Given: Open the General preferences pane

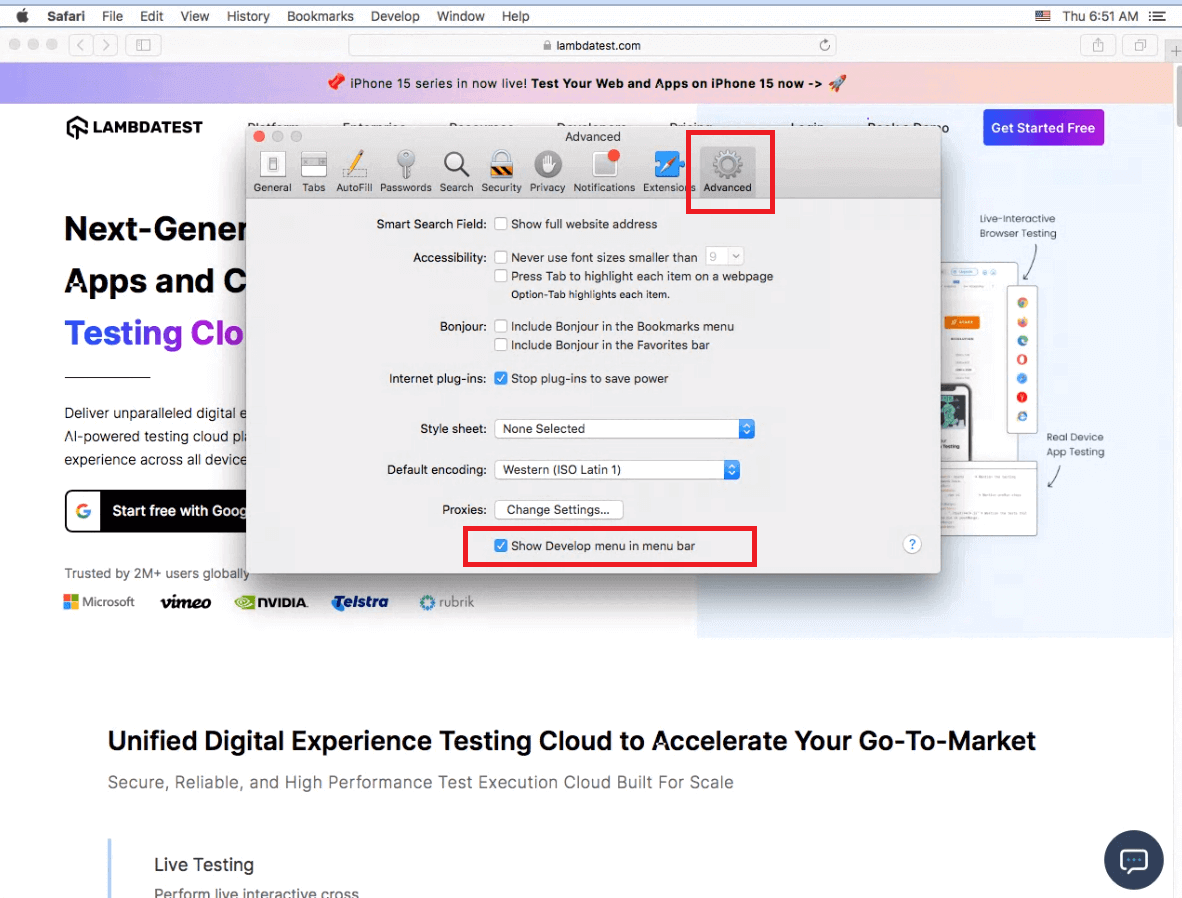Looking at the screenshot, I should point(272,172).
